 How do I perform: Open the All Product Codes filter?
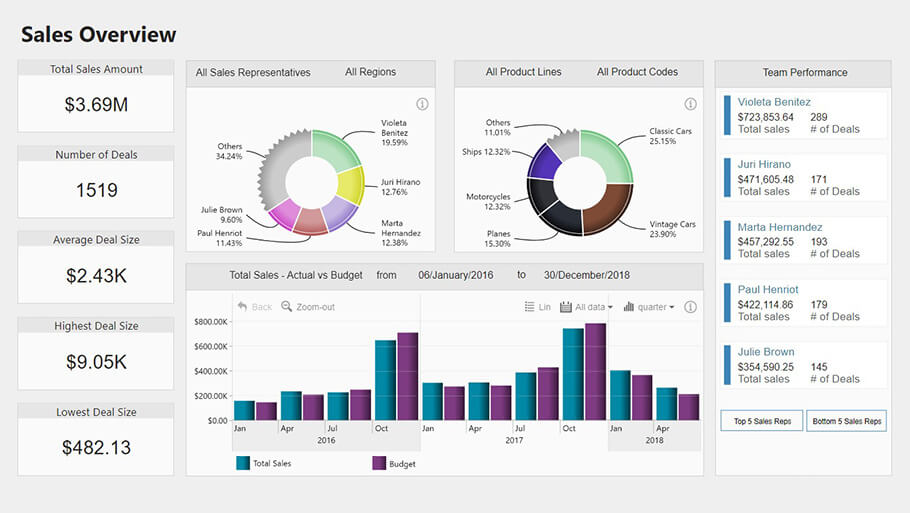[637, 72]
